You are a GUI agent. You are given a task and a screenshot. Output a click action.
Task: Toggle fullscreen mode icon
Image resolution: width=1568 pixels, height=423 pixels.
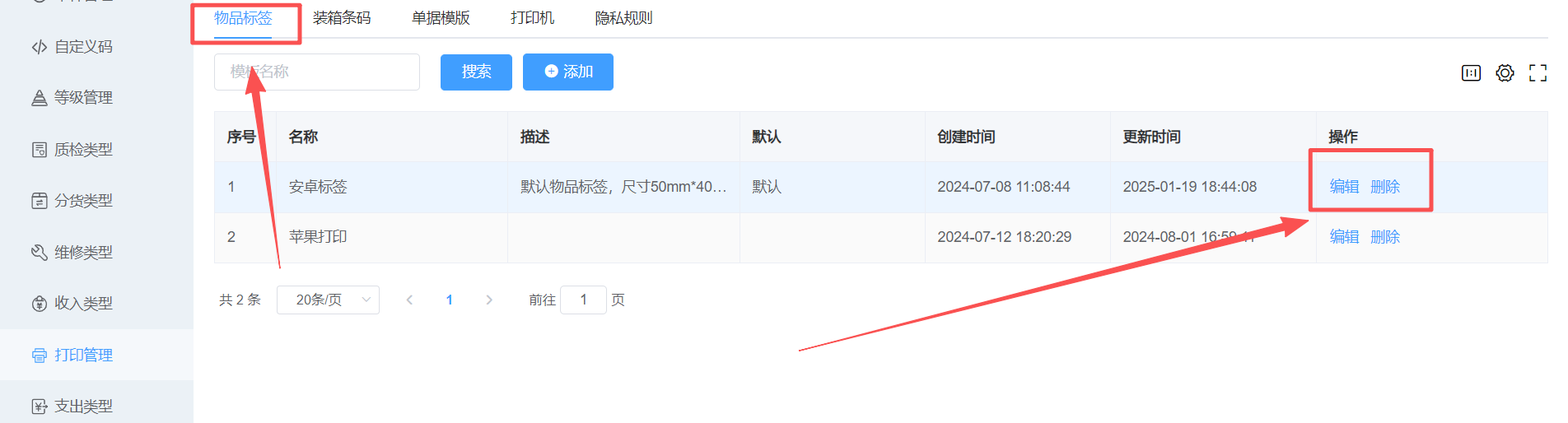pos(1537,73)
